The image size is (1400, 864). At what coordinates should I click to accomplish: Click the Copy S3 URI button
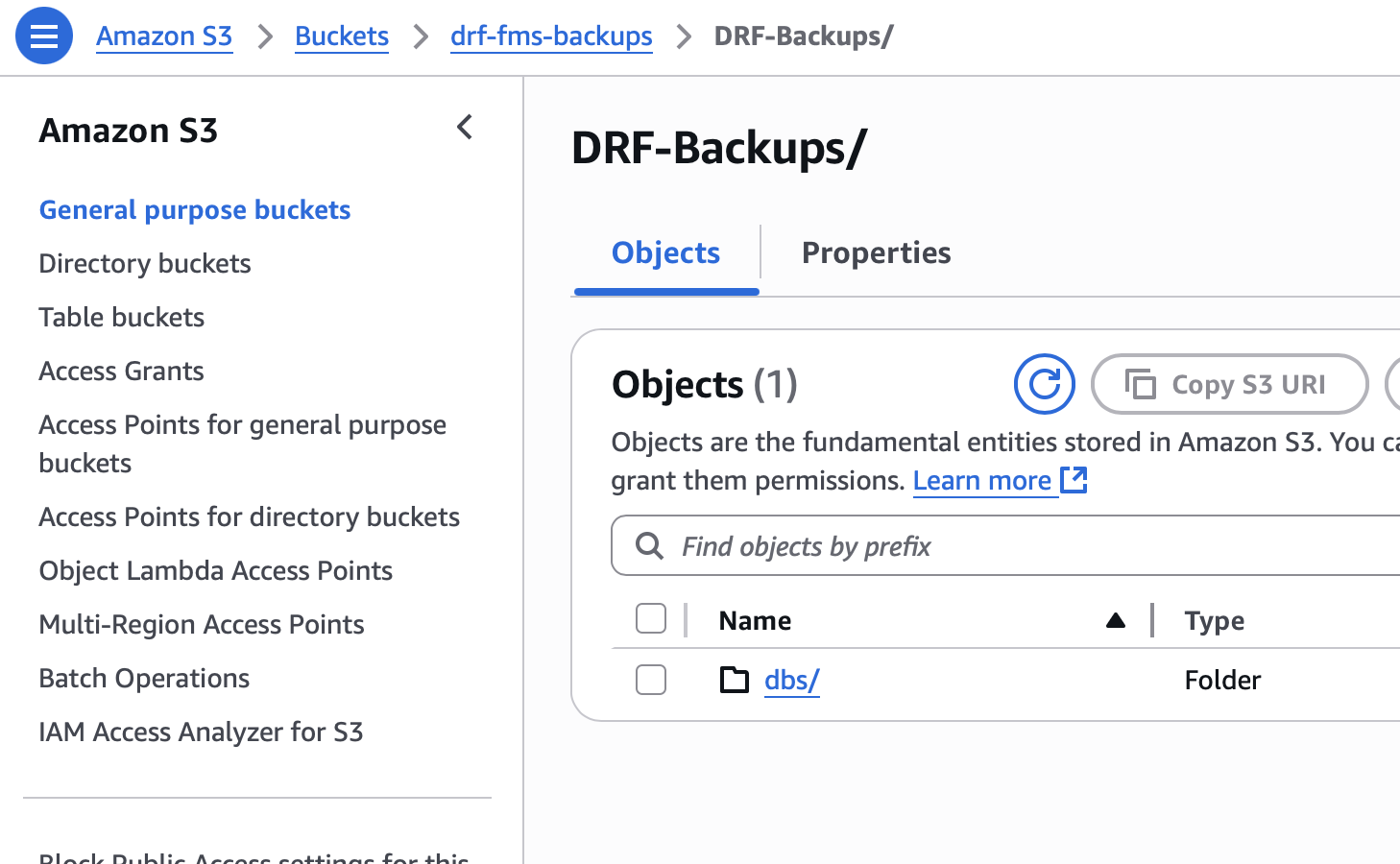(1230, 384)
